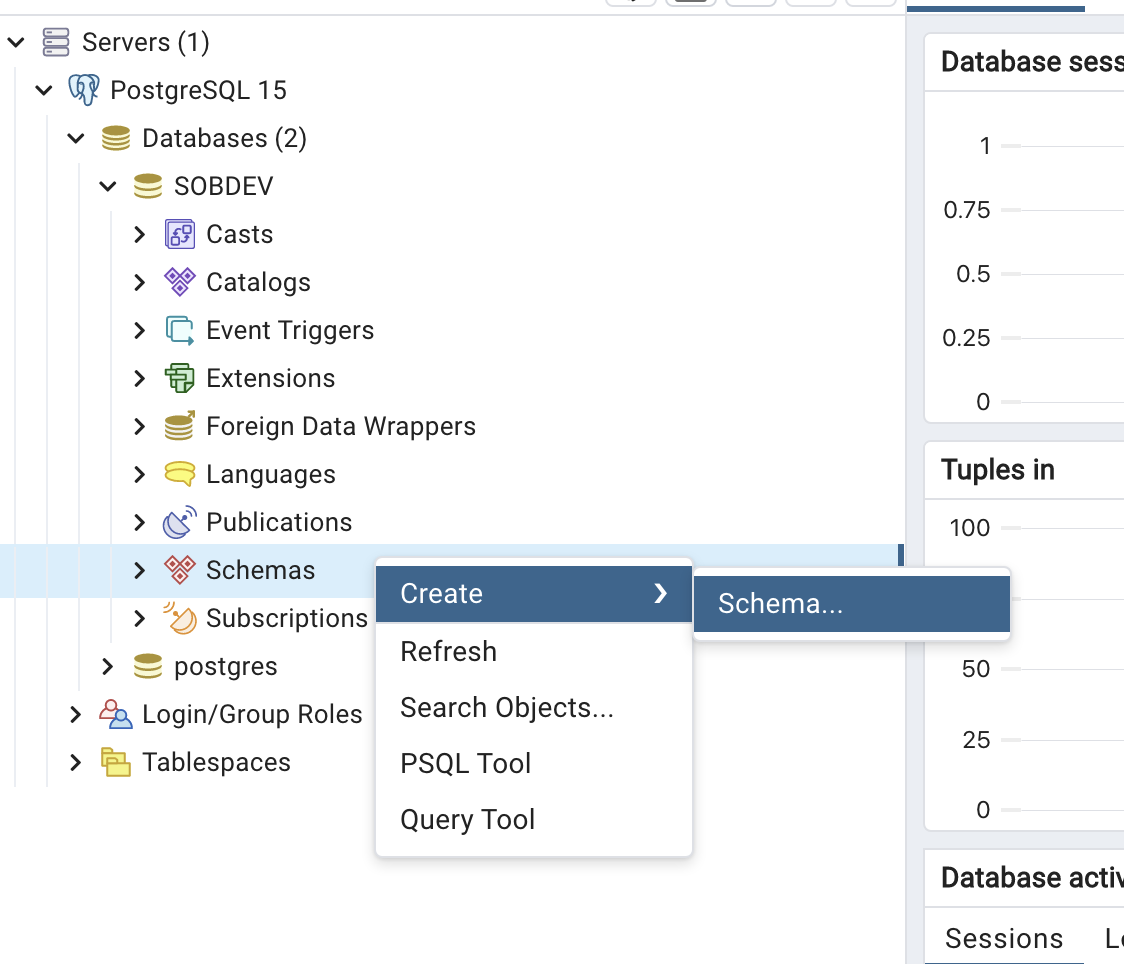Choose Schema... from the Create submenu
This screenshot has height=964, width=1124.
coord(852,603)
